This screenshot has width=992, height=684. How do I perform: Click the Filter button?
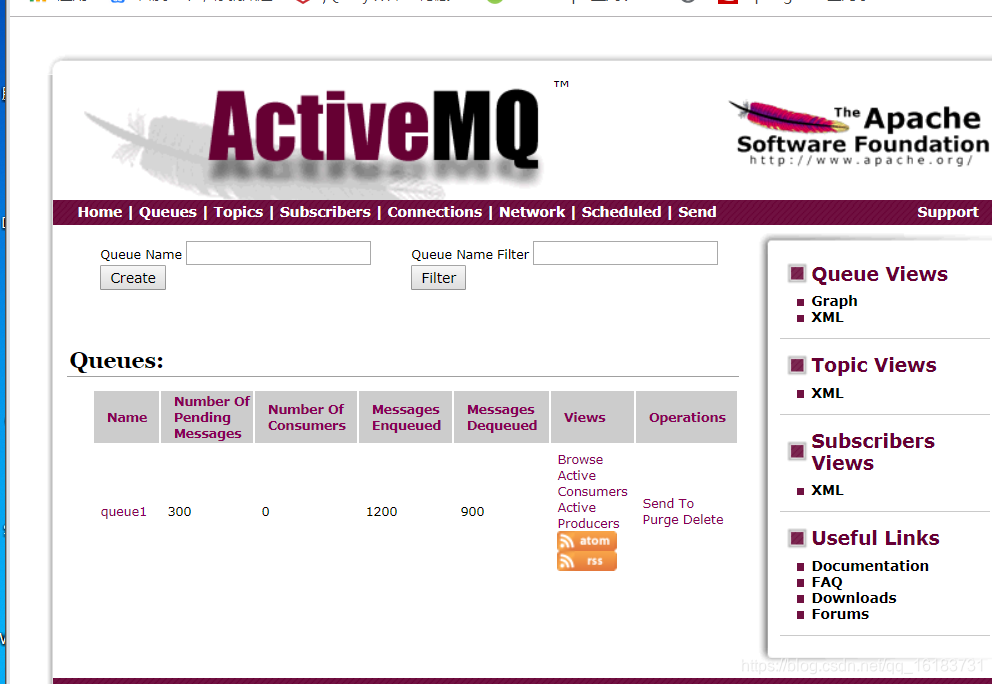pos(438,278)
